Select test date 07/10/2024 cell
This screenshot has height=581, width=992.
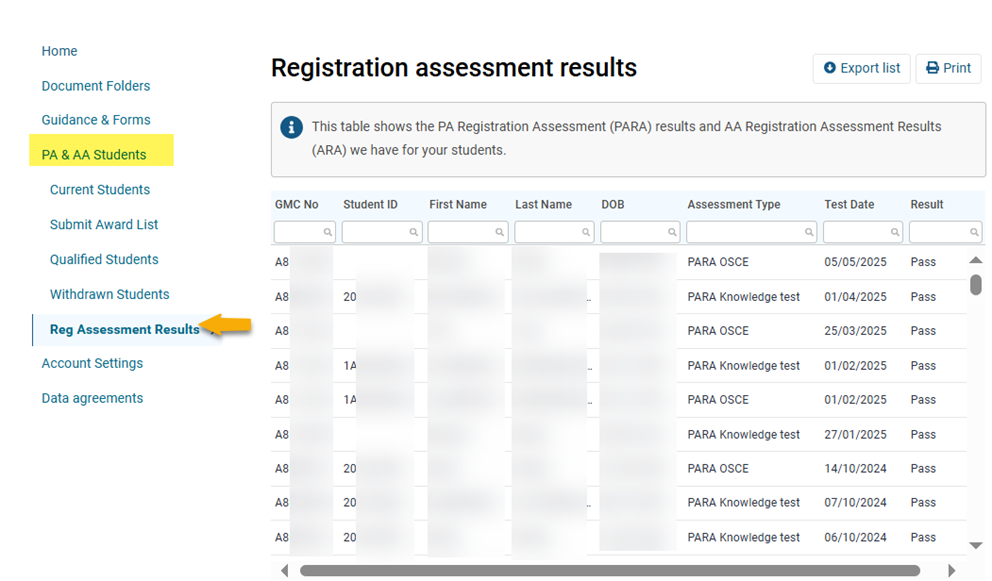click(855, 503)
